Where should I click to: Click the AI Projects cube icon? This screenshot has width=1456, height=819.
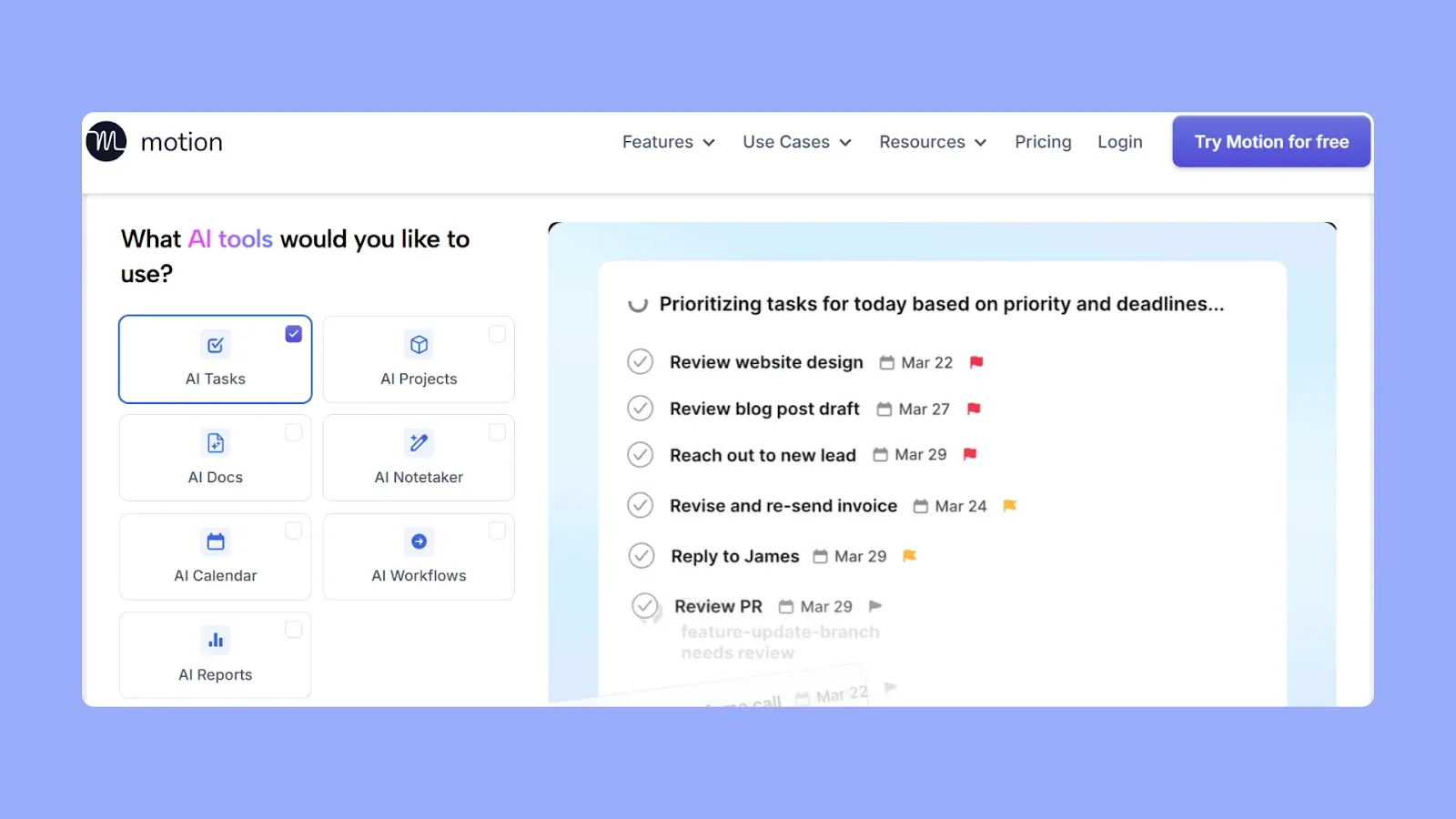coord(419,345)
